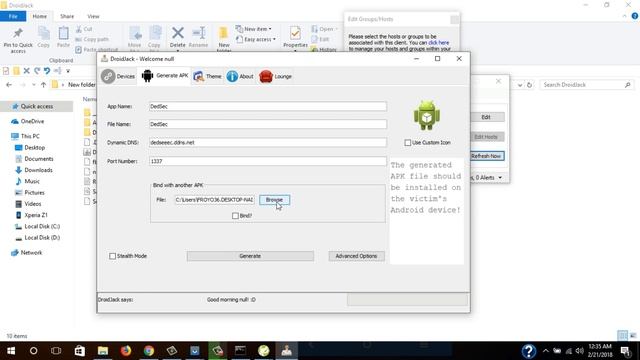The width and height of the screenshot is (640, 360).
Task: Select Local Disk (C:) in the navigation pane
Action: (42, 226)
